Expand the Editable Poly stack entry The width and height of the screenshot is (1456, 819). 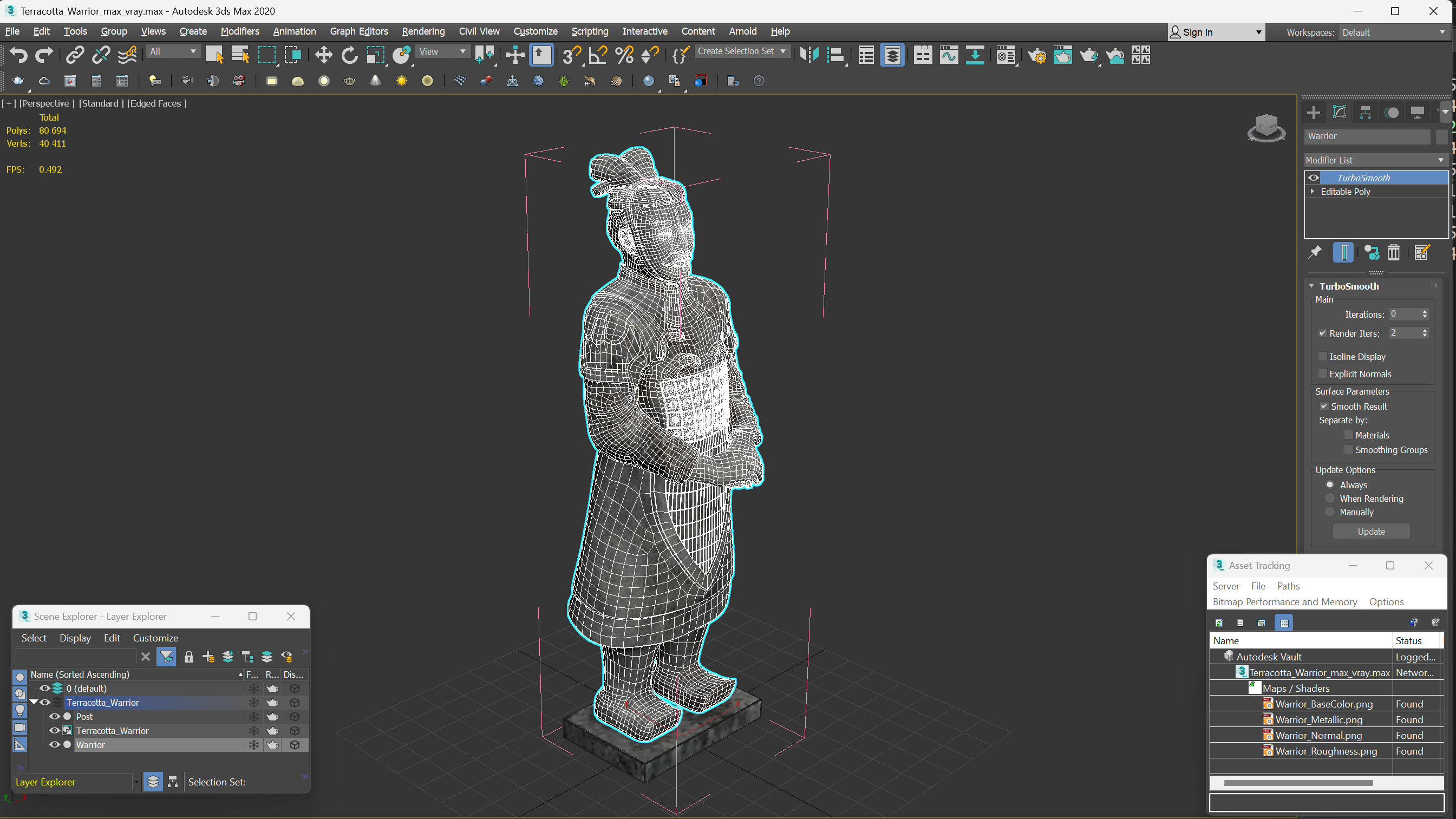click(x=1313, y=192)
